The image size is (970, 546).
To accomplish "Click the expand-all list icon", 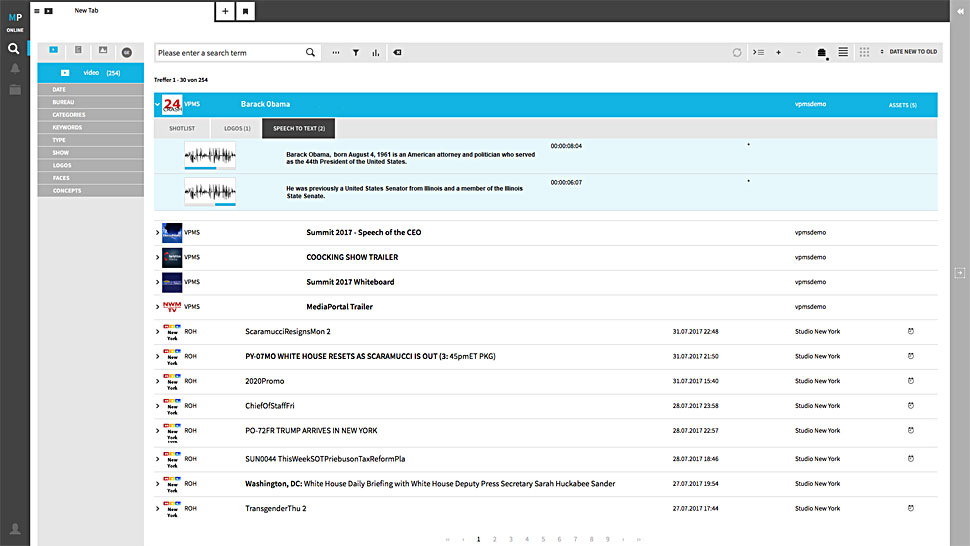I will (758, 53).
